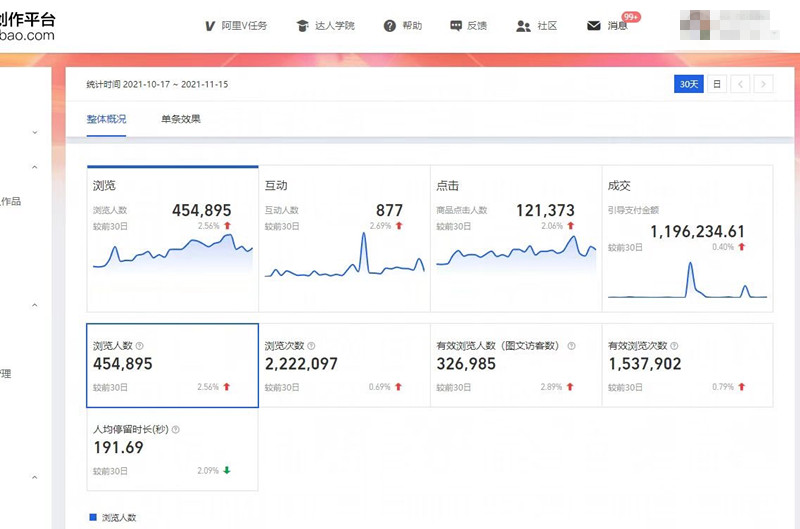Toggle the blue 浏览人数 chart legend swatch
This screenshot has height=529, width=800.
click(93, 517)
